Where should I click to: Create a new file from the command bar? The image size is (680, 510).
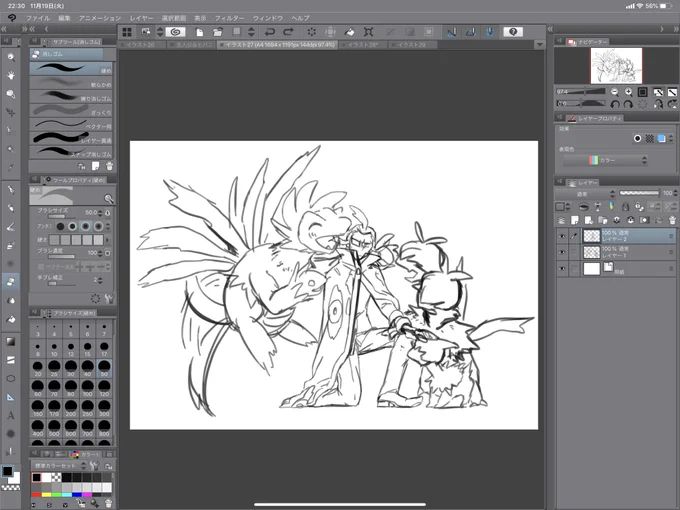pyautogui.click(x=199, y=32)
